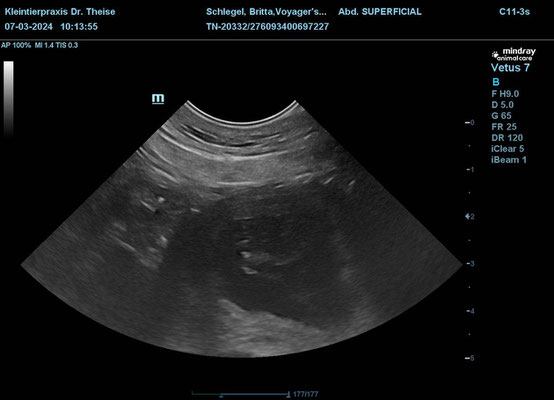The width and height of the screenshot is (554, 400).
Task: Select the F H9.0 frequency parameter
Action: click(505, 94)
